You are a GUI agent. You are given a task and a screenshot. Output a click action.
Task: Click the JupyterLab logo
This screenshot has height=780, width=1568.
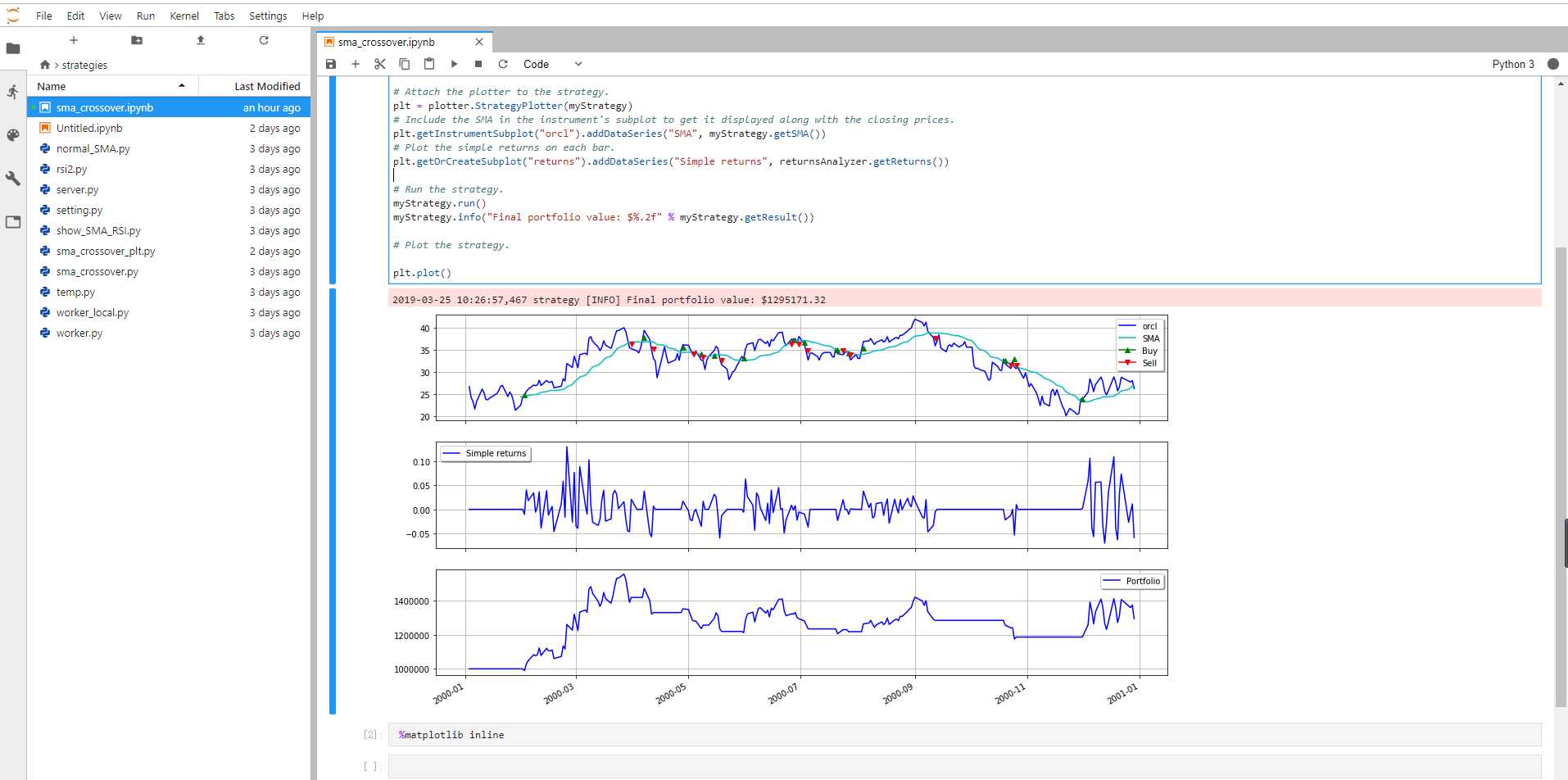click(13, 16)
